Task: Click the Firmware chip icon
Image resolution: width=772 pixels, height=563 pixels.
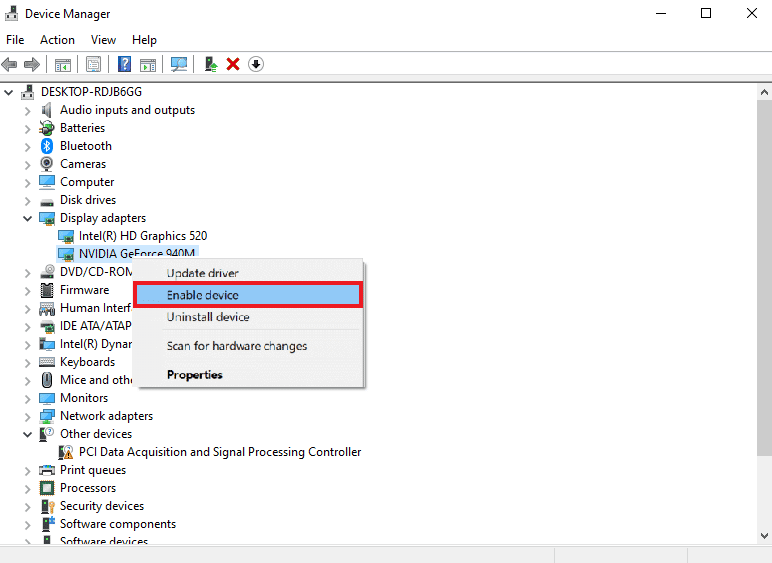Action: pyautogui.click(x=47, y=290)
